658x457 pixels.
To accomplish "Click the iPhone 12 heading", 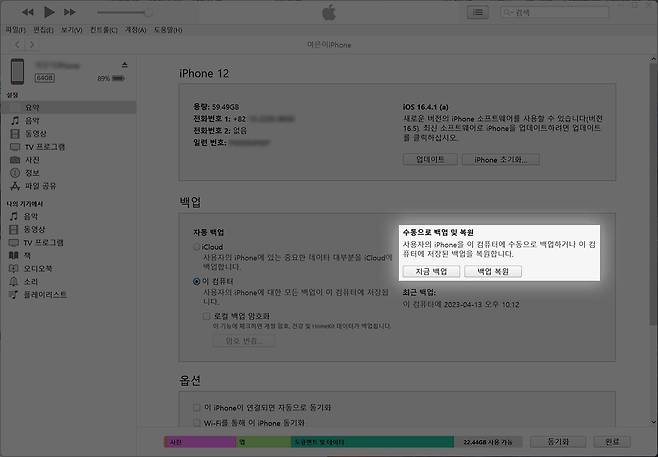I will (204, 73).
